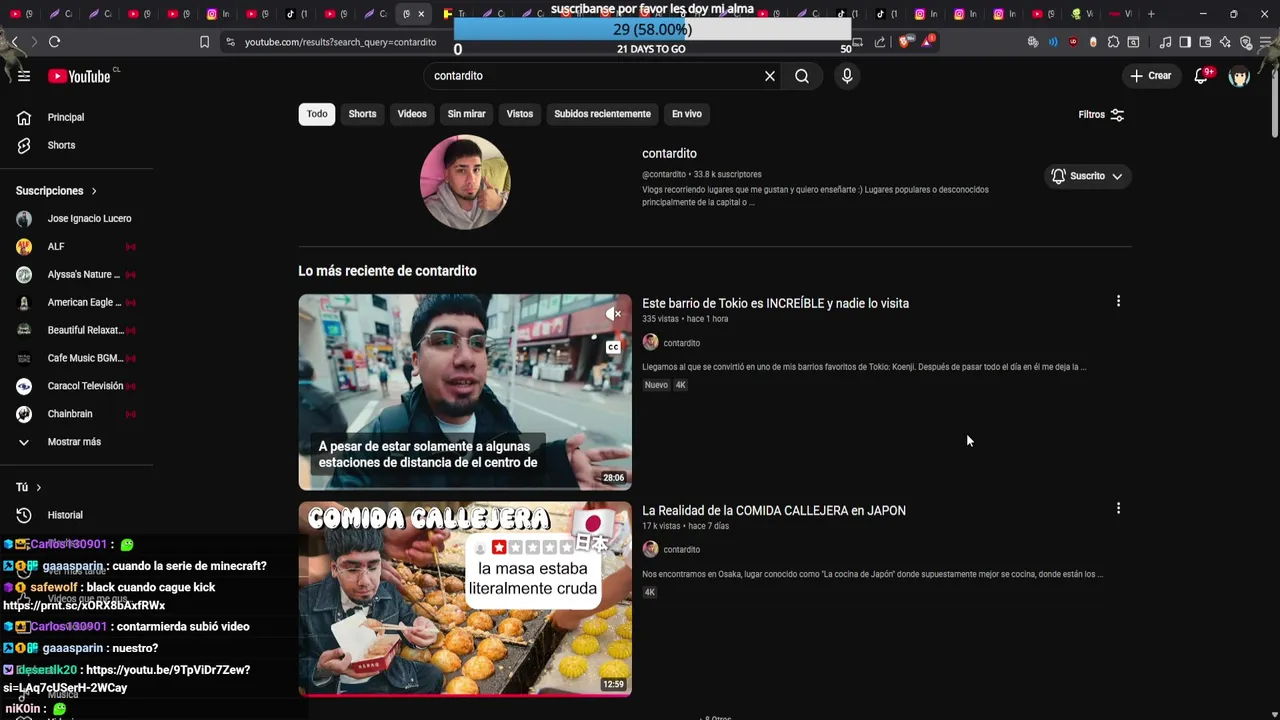
Task: Unmute the Tokio video preview
Action: pyautogui.click(x=613, y=314)
